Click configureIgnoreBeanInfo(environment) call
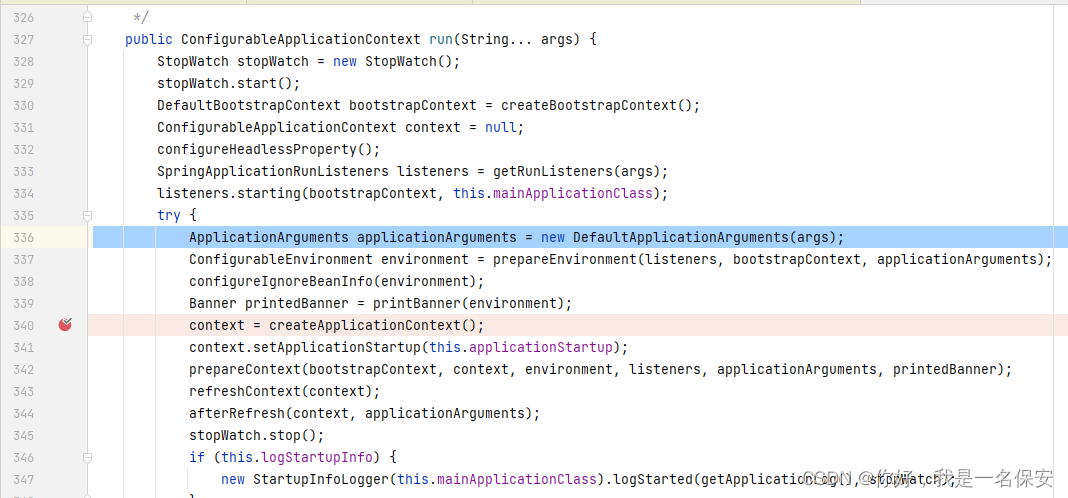Image resolution: width=1068 pixels, height=498 pixels. [332, 281]
